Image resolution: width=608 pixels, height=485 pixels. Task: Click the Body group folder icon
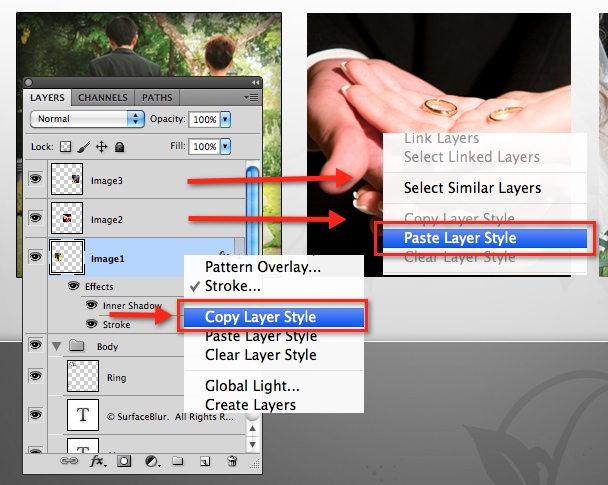coord(77,345)
